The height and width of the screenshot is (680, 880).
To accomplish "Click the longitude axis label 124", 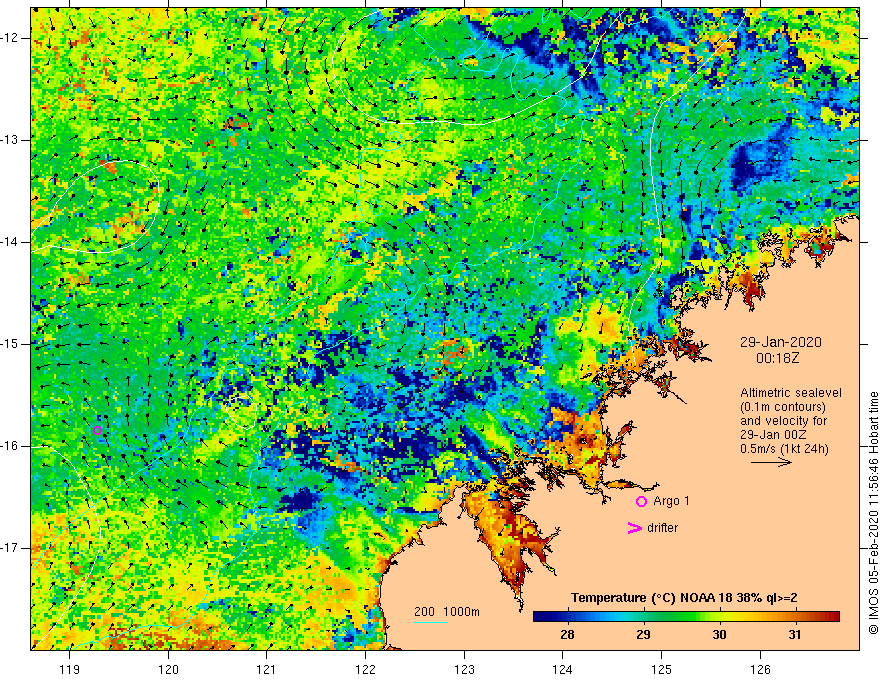I will (562, 669).
